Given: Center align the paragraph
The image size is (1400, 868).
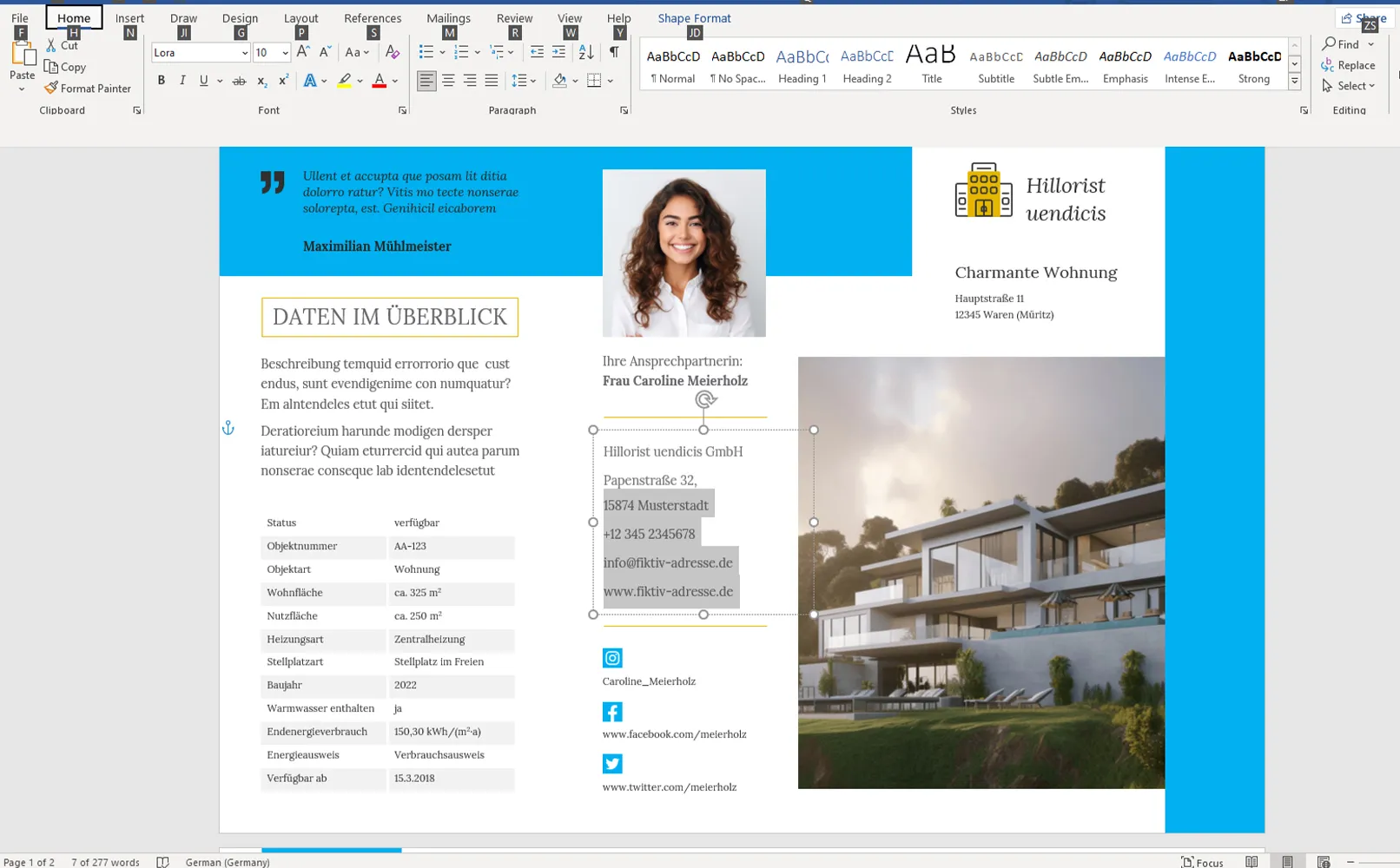Looking at the screenshot, I should click(x=448, y=81).
